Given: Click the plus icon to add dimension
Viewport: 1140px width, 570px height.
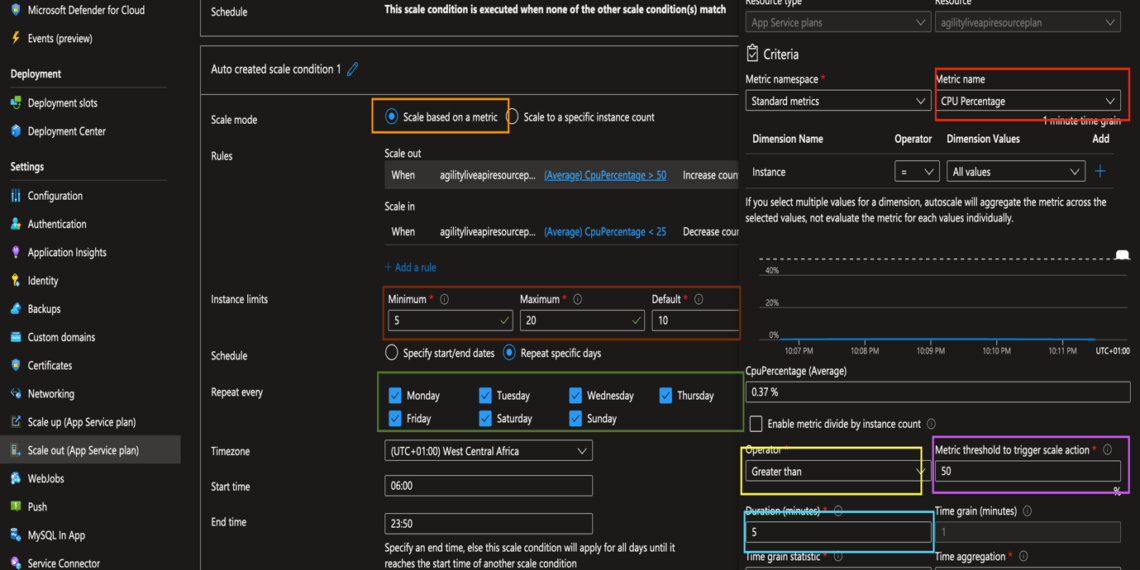Looking at the screenshot, I should tap(1100, 172).
